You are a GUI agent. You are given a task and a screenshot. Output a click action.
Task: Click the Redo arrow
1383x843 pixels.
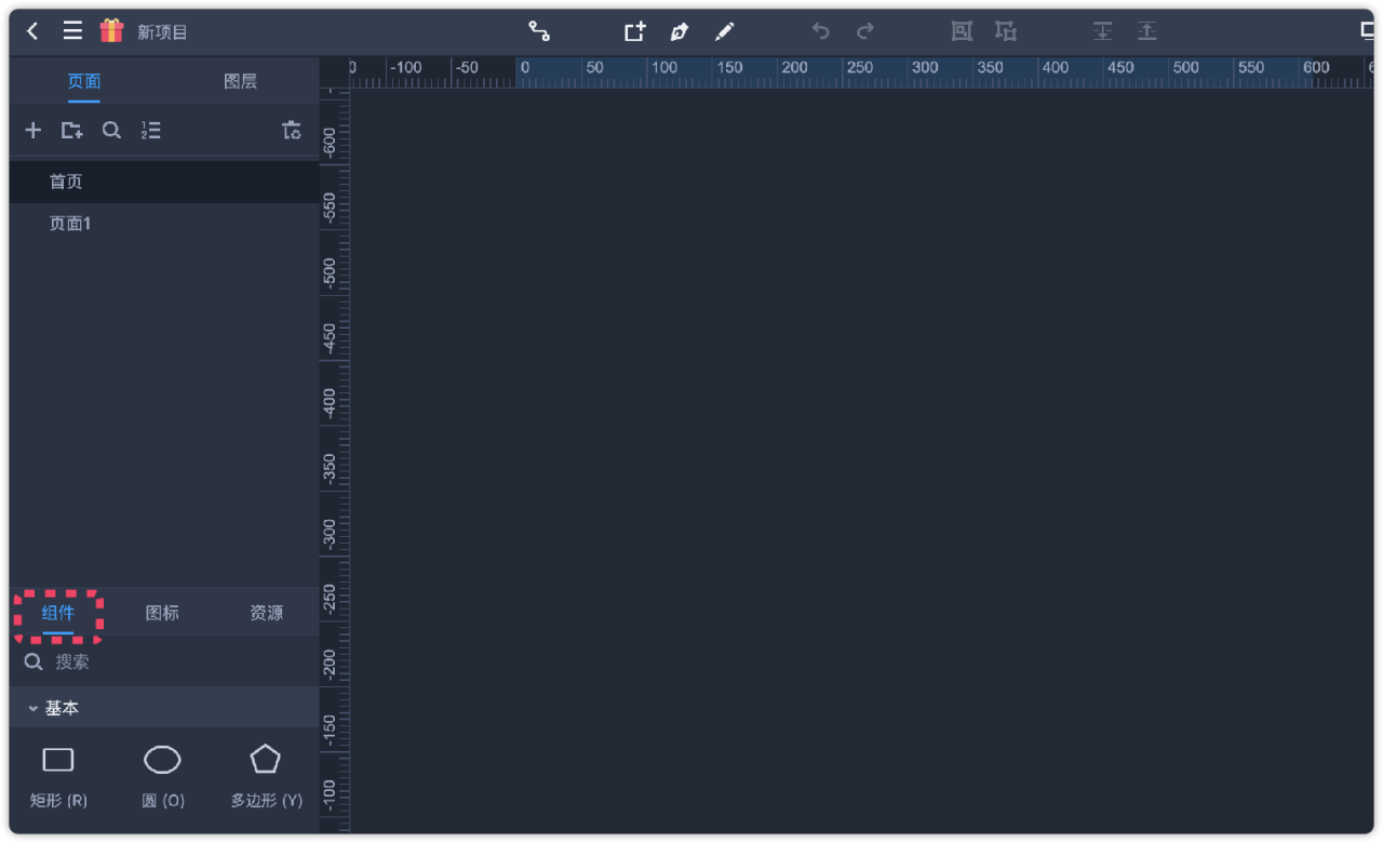click(x=865, y=32)
